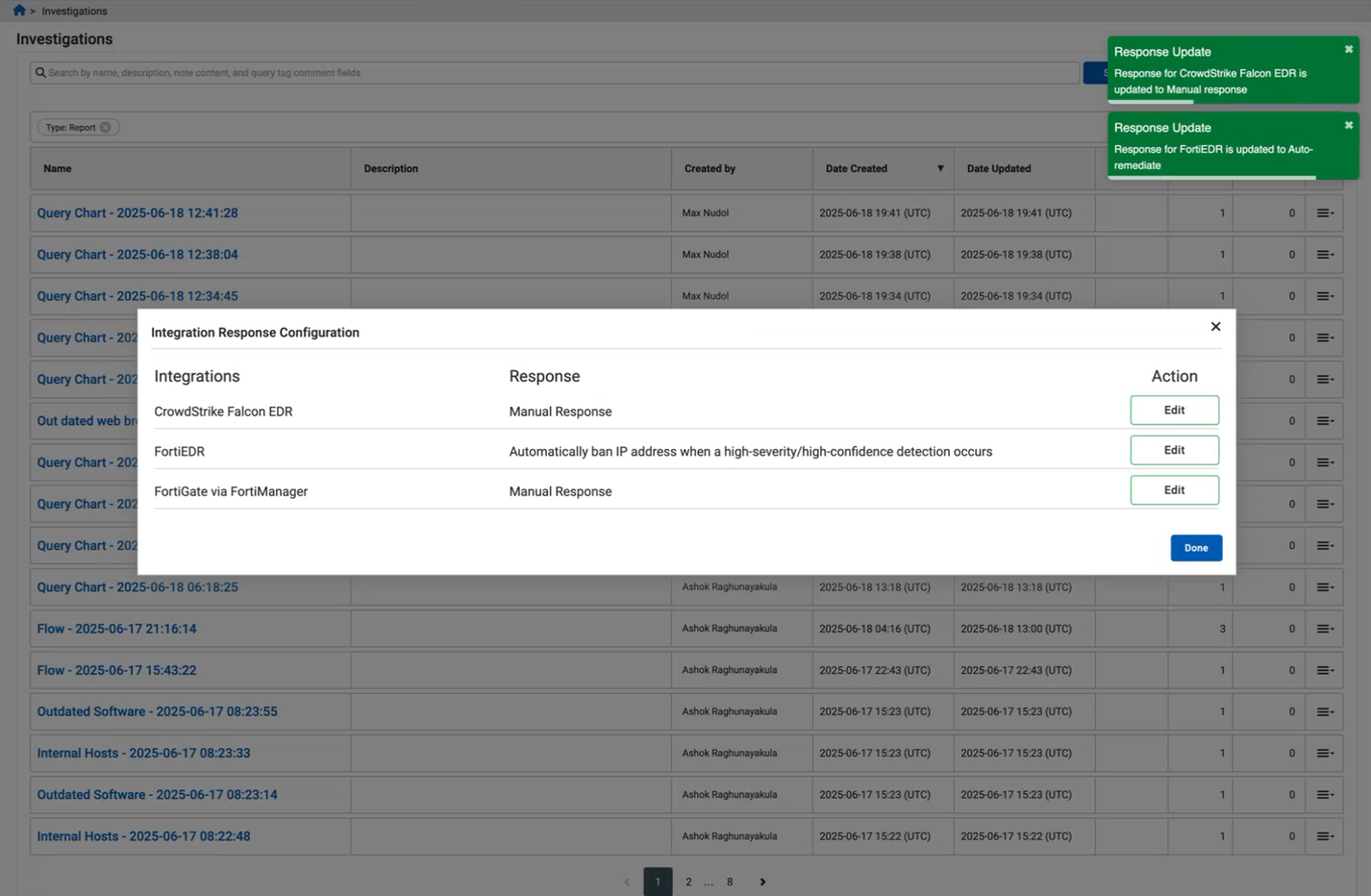Image resolution: width=1371 pixels, height=896 pixels.
Task: Go to page 2 of results
Action: pyautogui.click(x=688, y=882)
